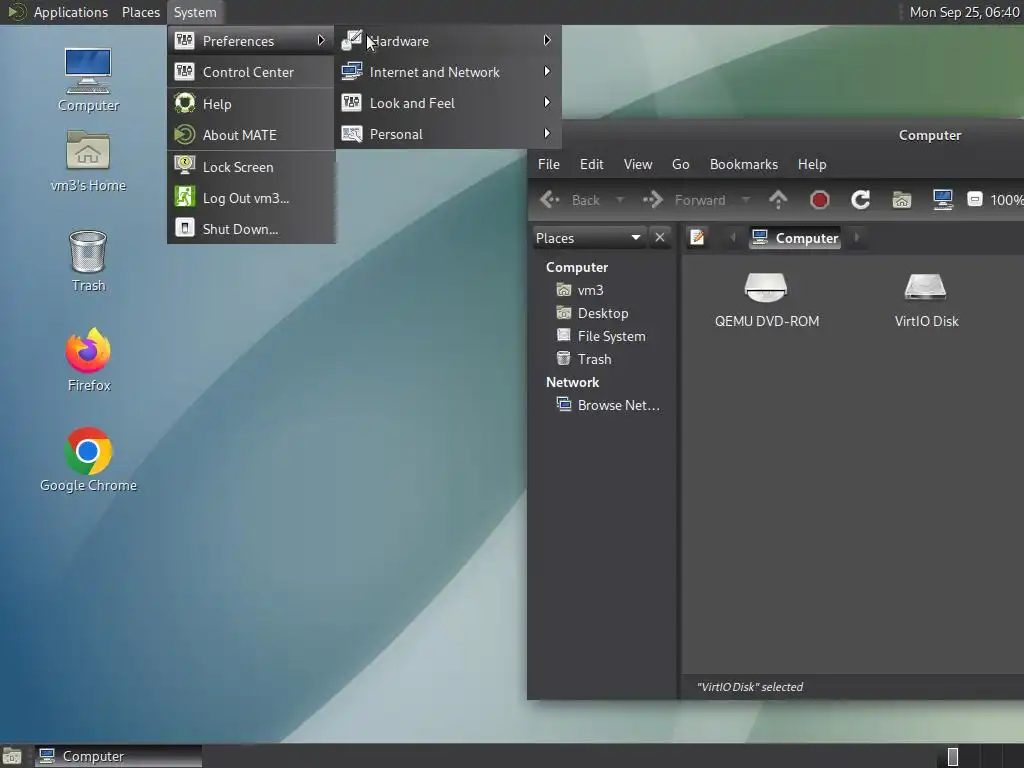This screenshot has height=768, width=1024.
Task: Open the Edit menu in Computer window
Action: click(x=592, y=164)
